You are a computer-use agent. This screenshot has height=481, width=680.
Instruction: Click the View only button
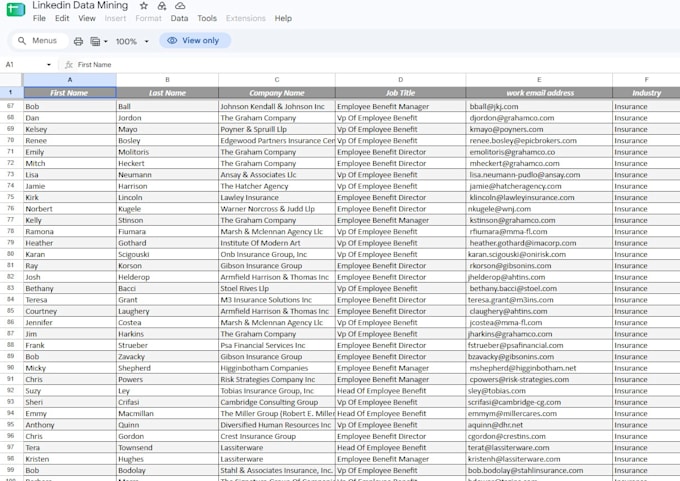[195, 40]
